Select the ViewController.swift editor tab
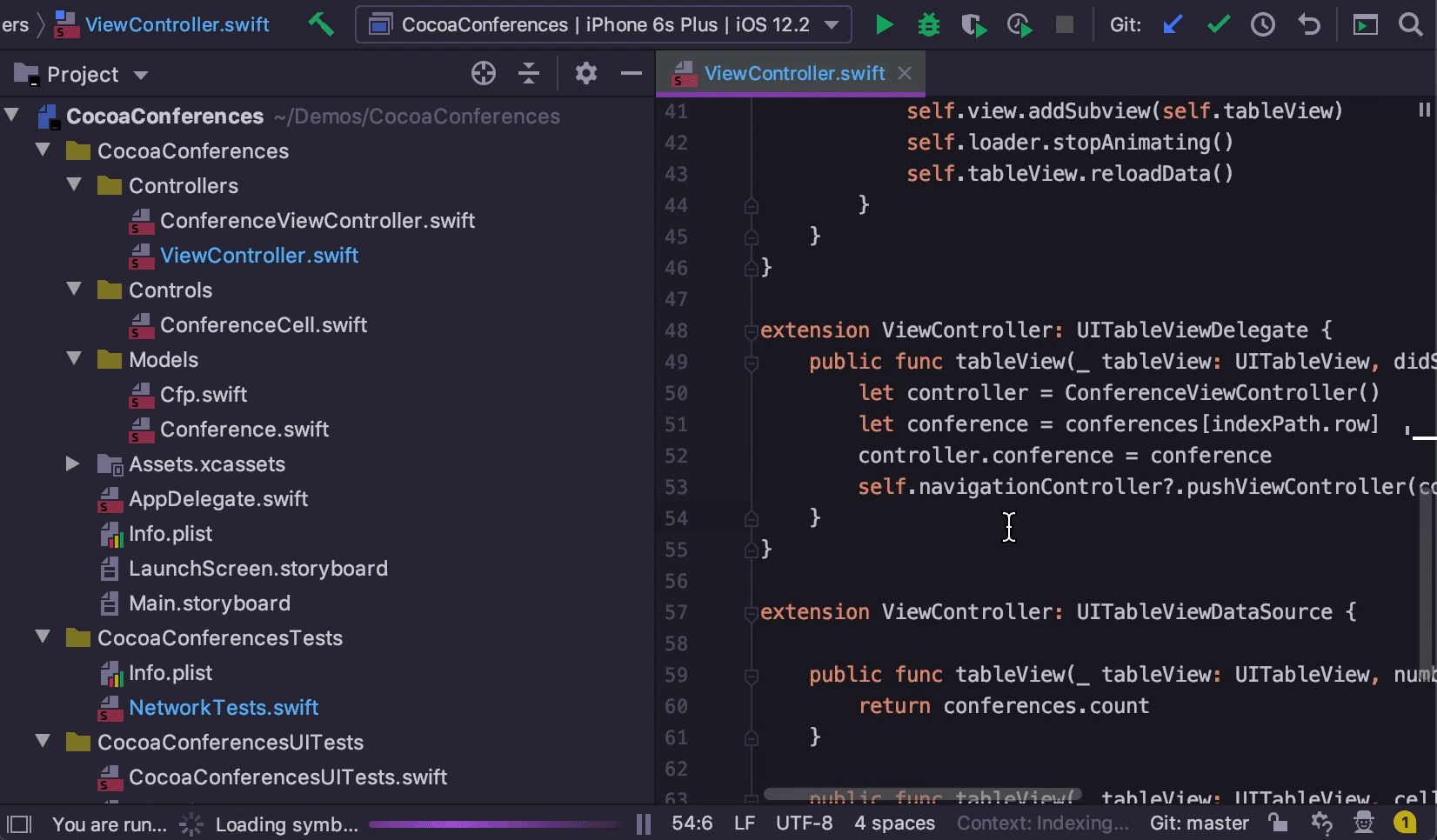 793,74
